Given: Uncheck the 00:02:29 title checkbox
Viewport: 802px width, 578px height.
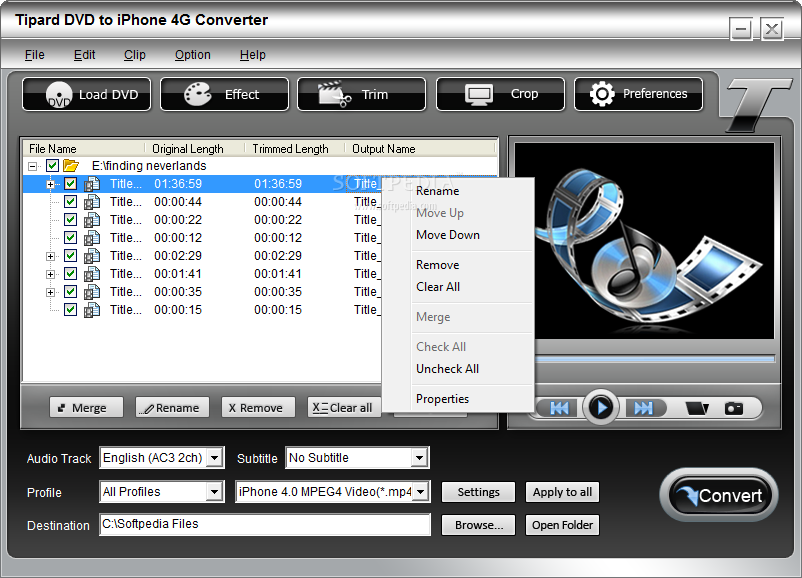Looking at the screenshot, I should (71, 256).
